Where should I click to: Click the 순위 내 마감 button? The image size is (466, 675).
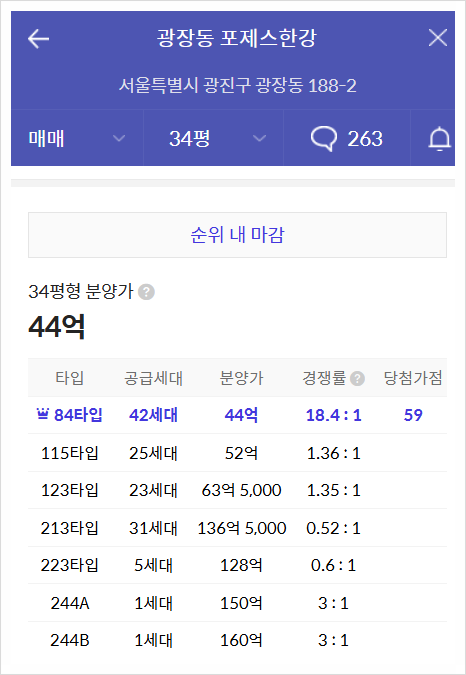tap(237, 235)
